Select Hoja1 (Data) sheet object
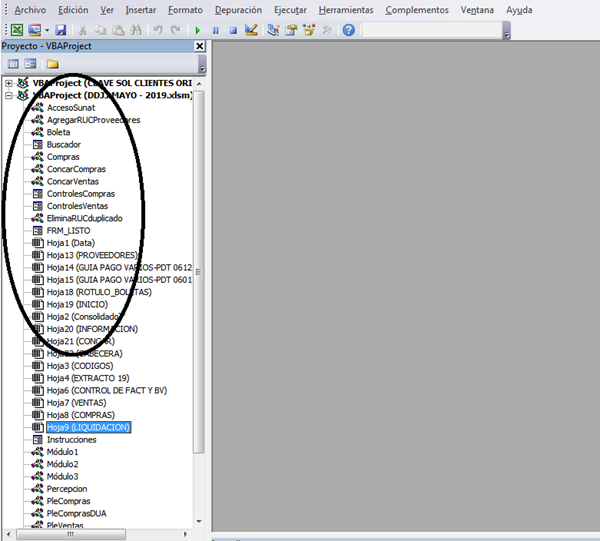Viewport: 600px width, 541px height. pos(71,243)
